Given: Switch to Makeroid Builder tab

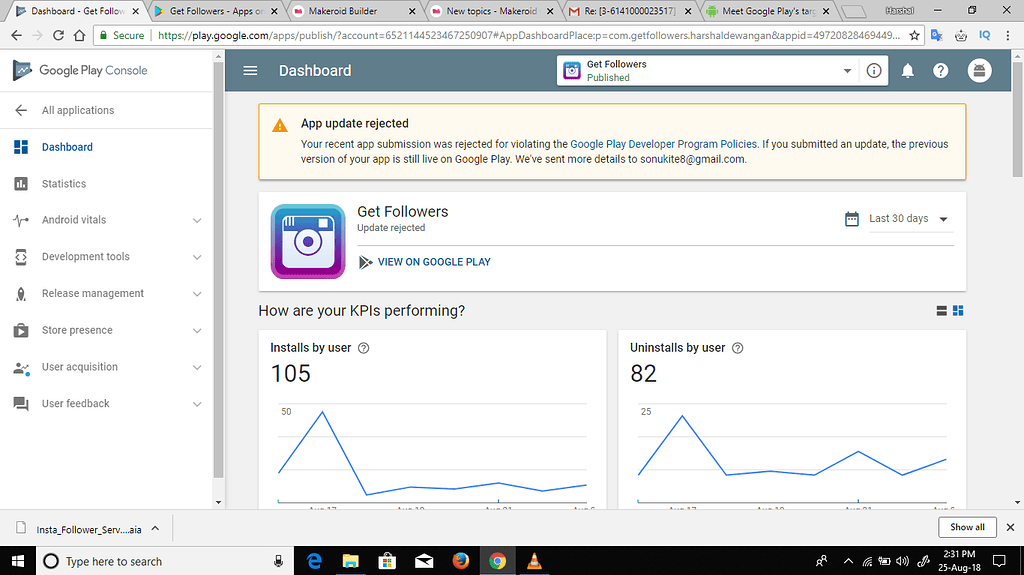Looking at the screenshot, I should (x=353, y=11).
